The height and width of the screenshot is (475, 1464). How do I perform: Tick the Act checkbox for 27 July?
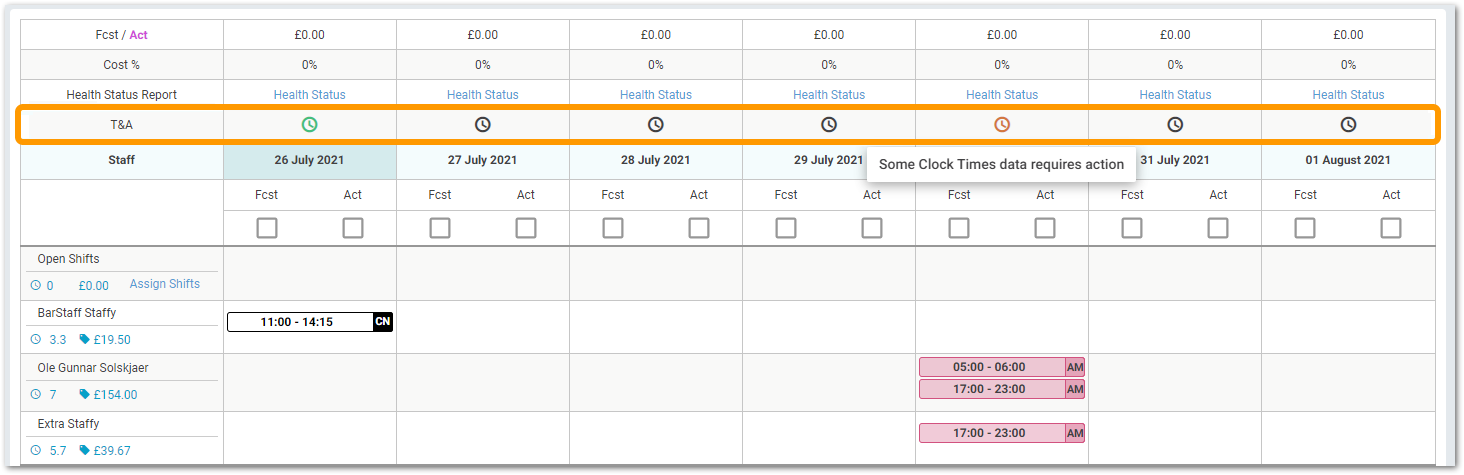(x=526, y=228)
